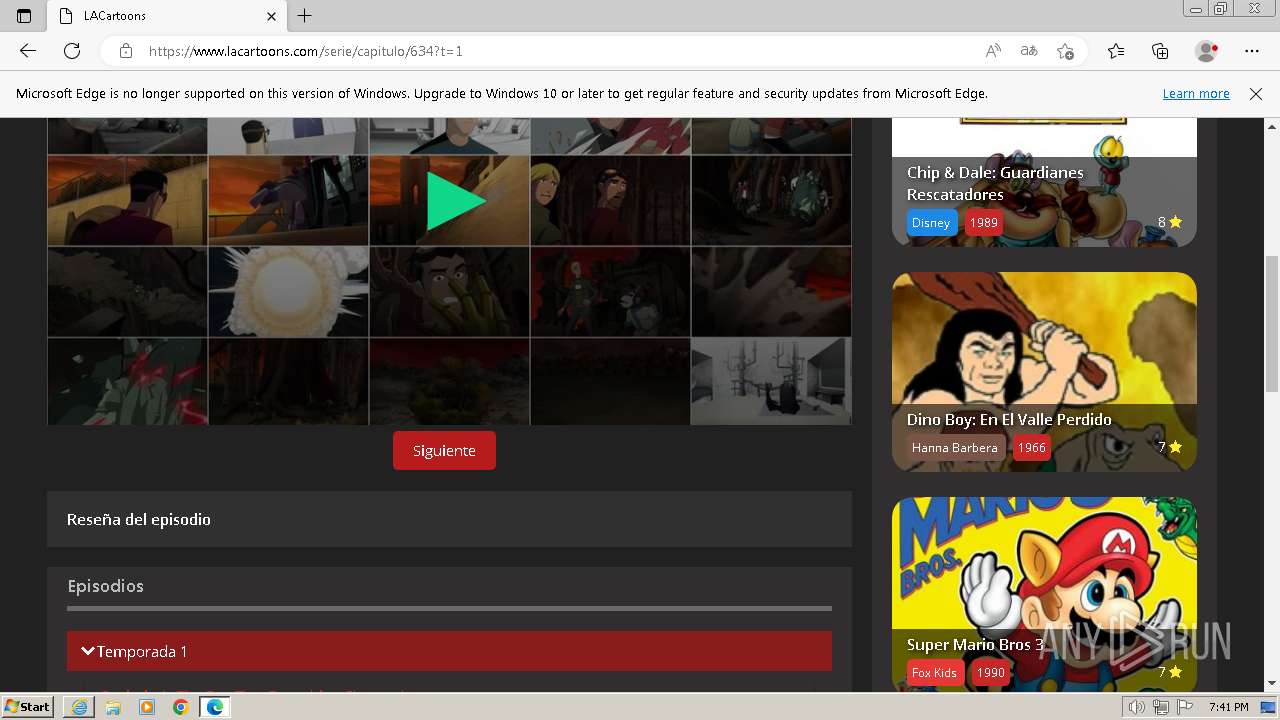Click the Episodios heading
1280x720 pixels.
(x=105, y=586)
